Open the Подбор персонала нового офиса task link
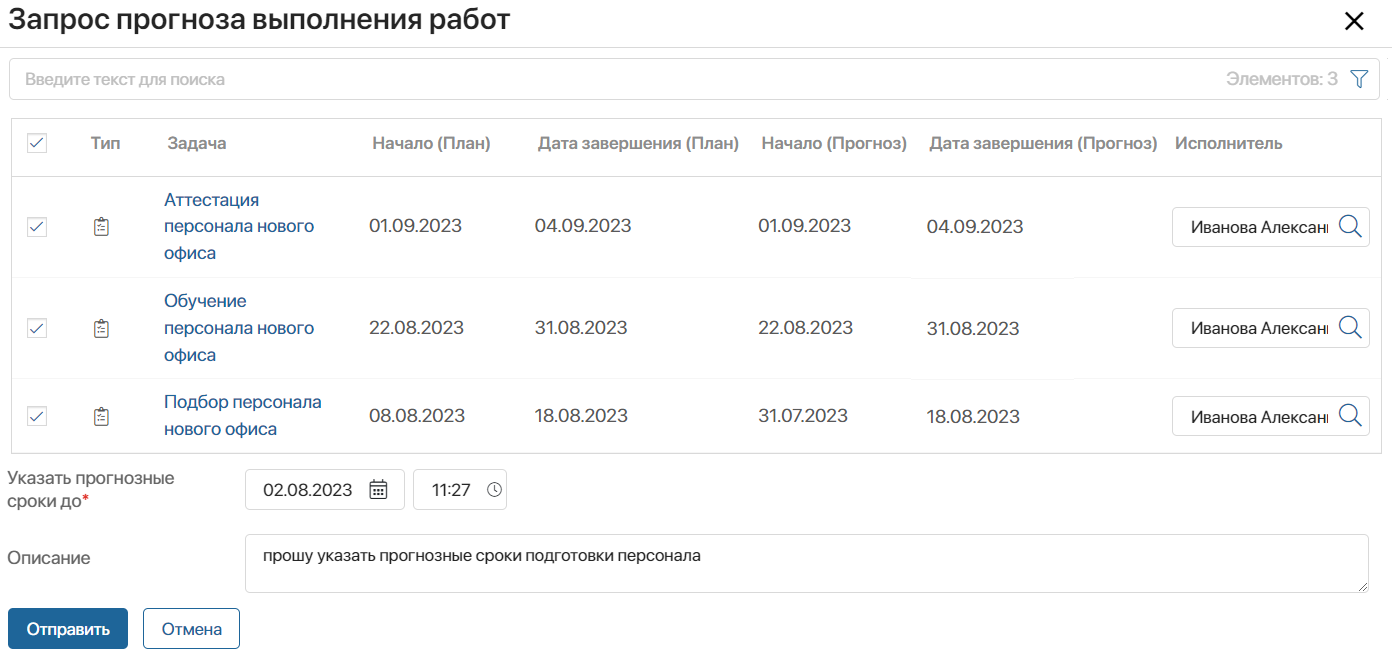The width and height of the screenshot is (1392, 658). click(x=243, y=416)
